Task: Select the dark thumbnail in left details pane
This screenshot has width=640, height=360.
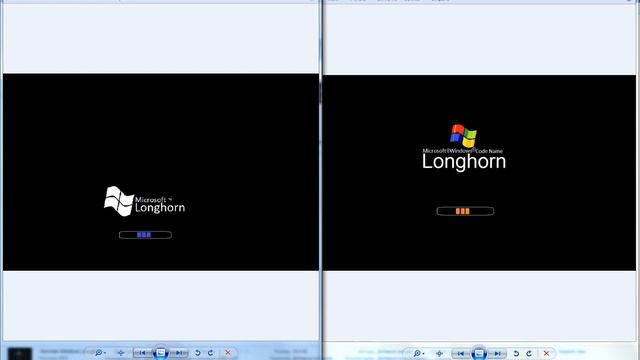Action: click(20, 353)
